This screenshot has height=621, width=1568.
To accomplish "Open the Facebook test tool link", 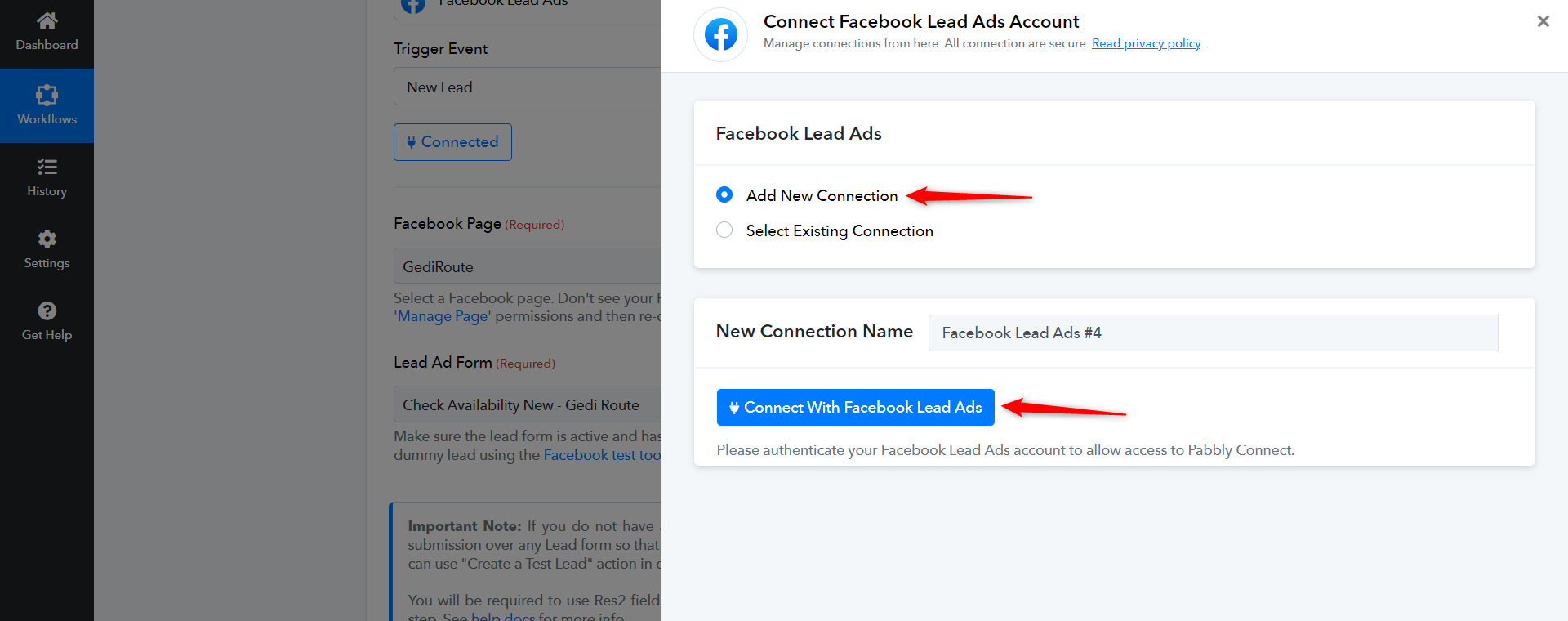I will [603, 455].
